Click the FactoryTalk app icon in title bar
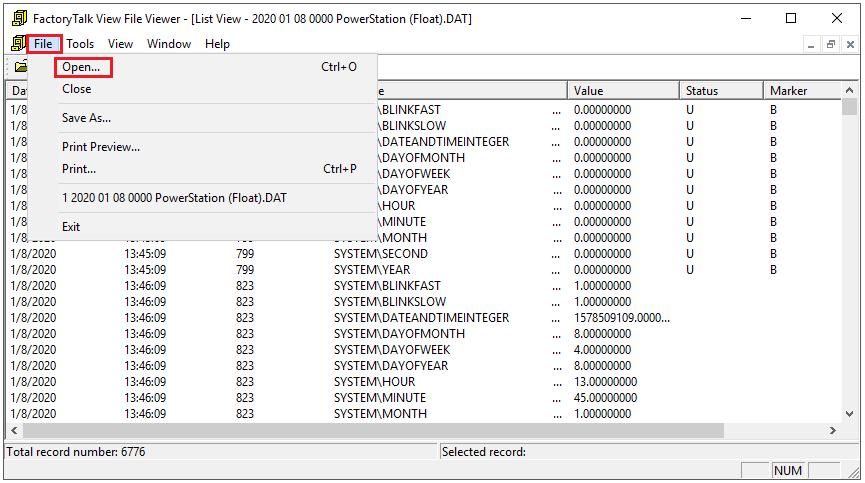Image resolution: width=865 pixels, height=483 pixels. click(19, 18)
